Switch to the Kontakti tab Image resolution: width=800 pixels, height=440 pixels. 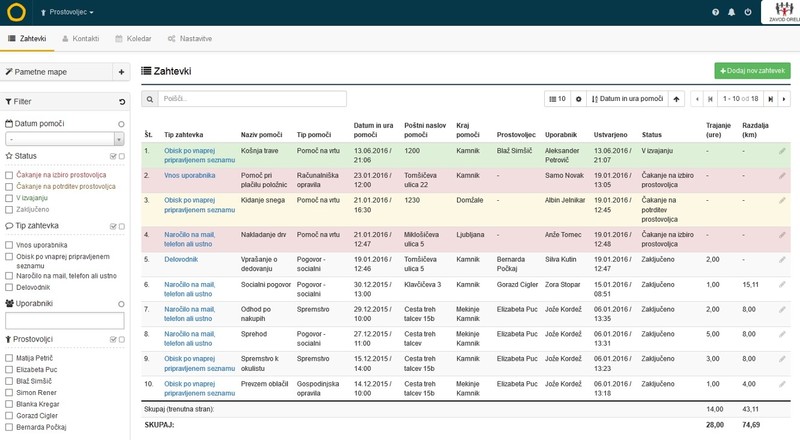tap(80, 38)
